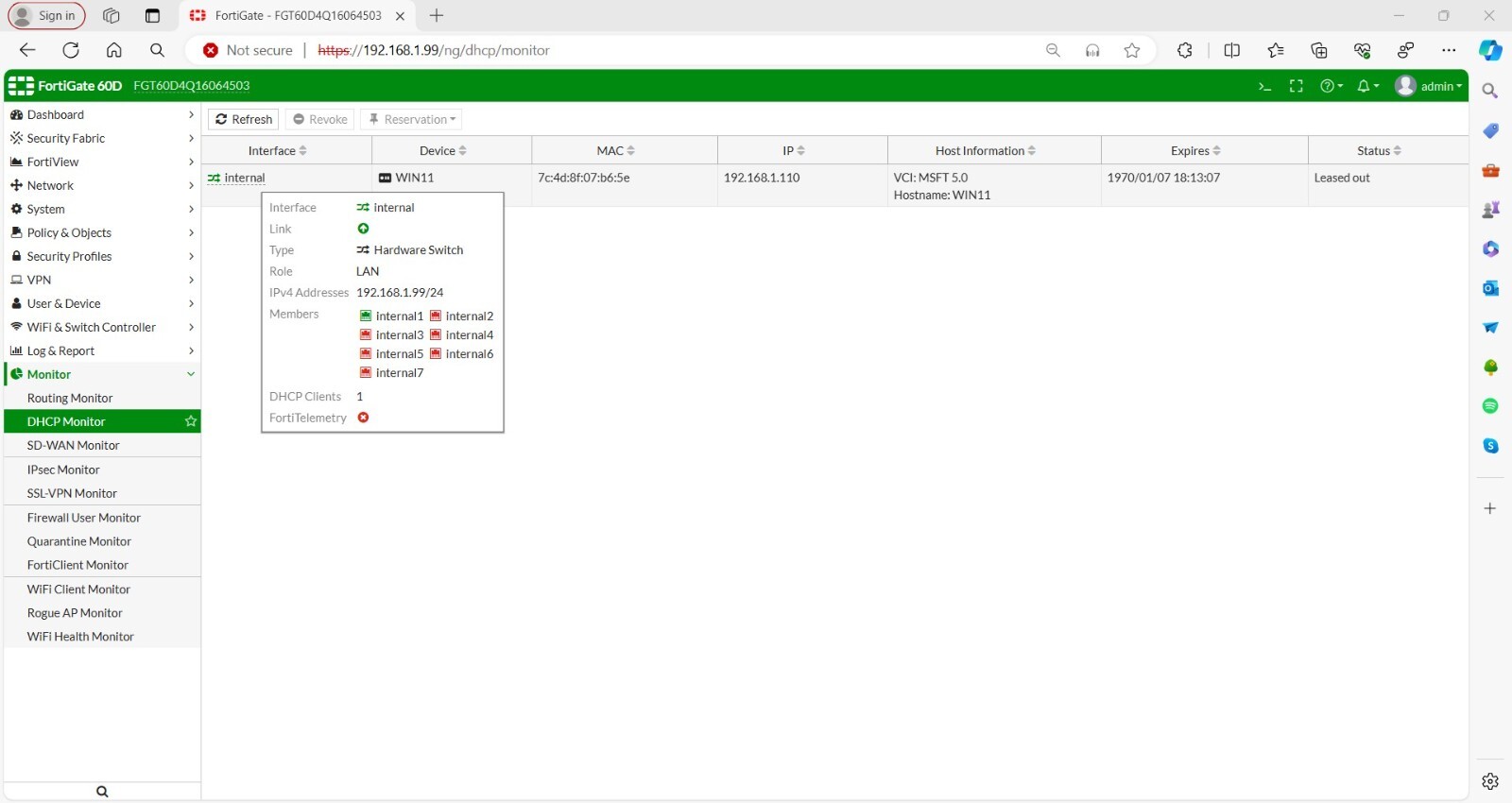Click the FortiGate 60D logo
The image size is (1512, 803).
(65, 86)
